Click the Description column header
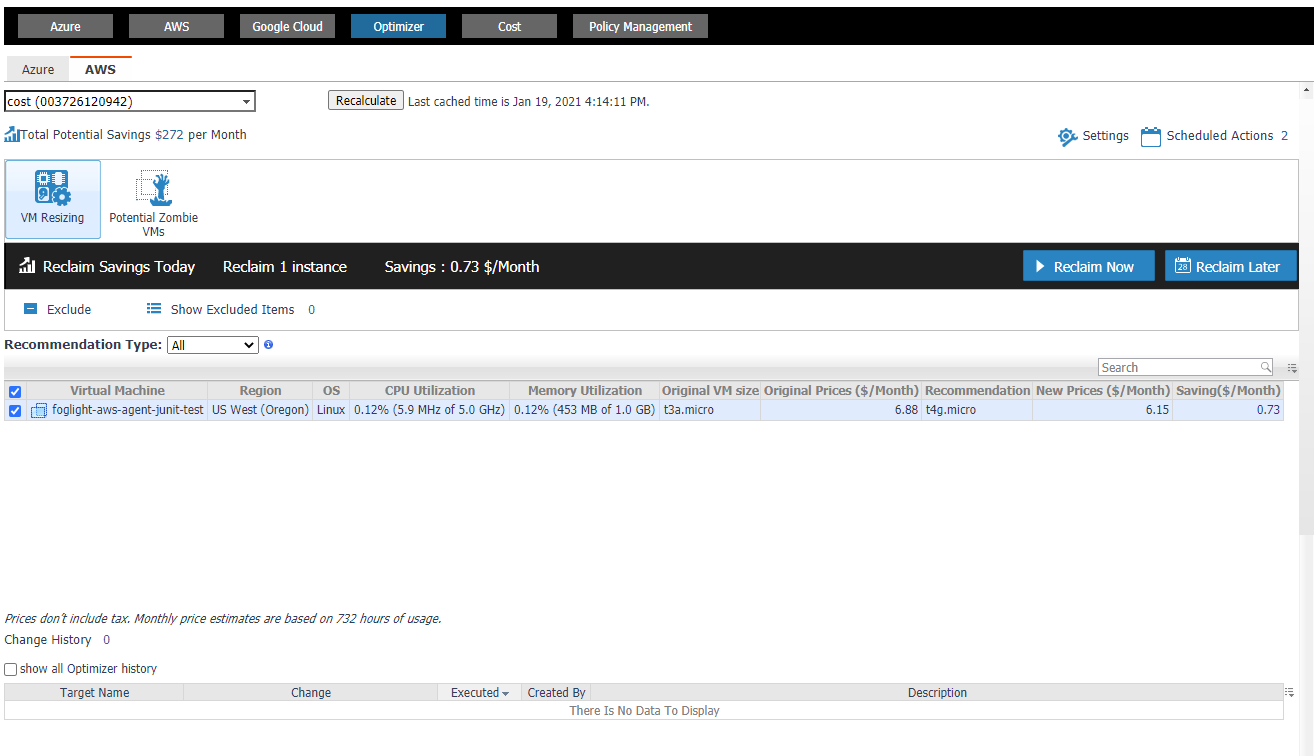This screenshot has width=1316, height=756. 937,692
